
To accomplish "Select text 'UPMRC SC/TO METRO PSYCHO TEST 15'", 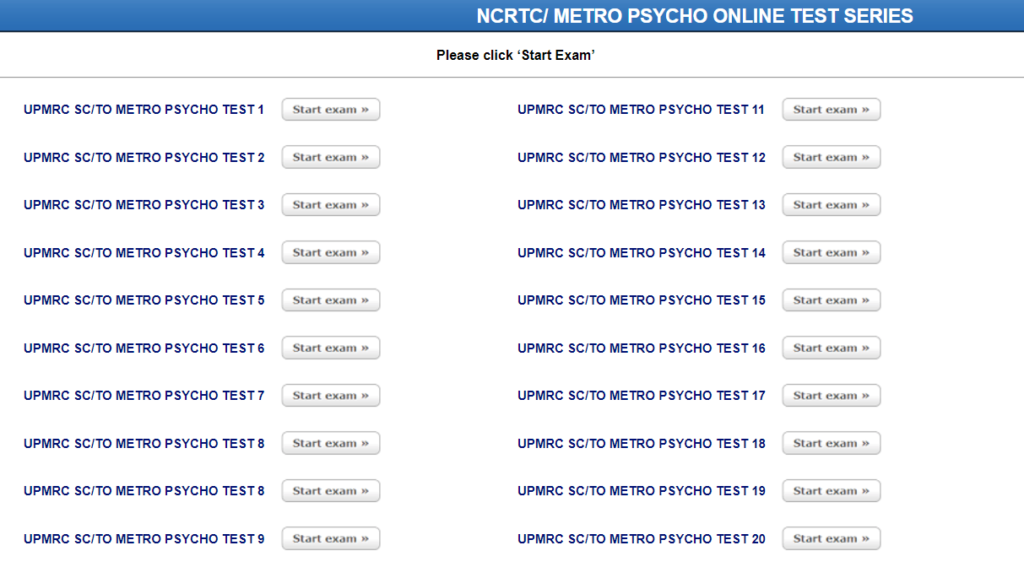I will 641,300.
